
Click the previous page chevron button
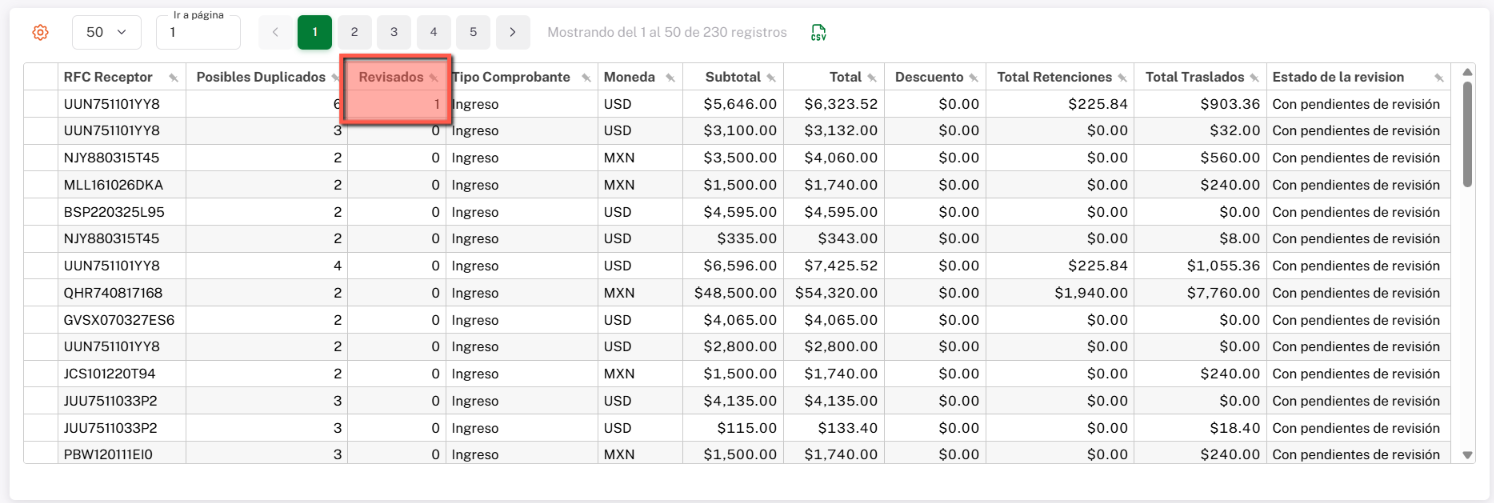pos(275,32)
